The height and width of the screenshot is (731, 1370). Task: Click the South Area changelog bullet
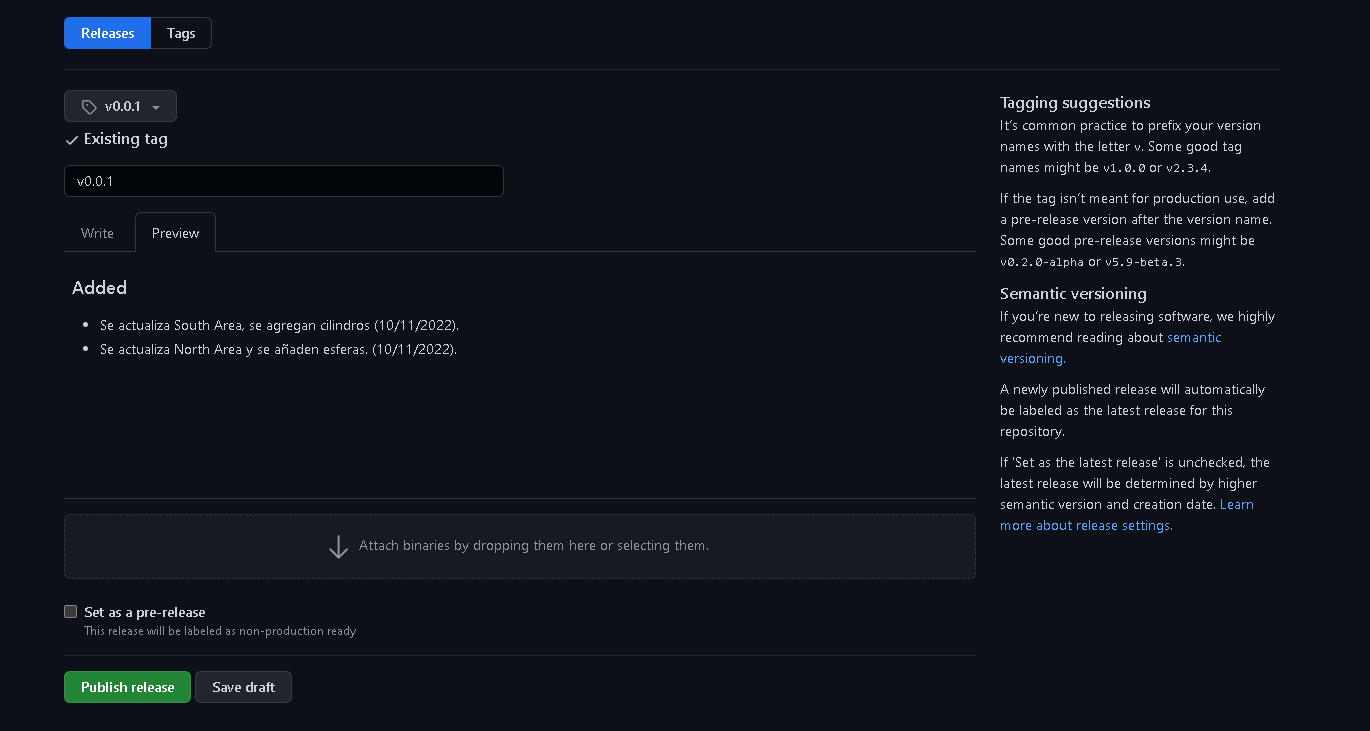279,326
